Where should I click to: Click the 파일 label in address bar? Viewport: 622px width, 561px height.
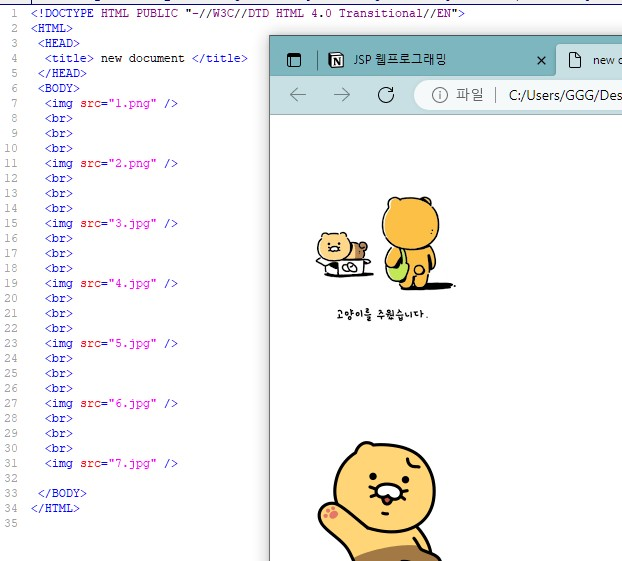469,95
